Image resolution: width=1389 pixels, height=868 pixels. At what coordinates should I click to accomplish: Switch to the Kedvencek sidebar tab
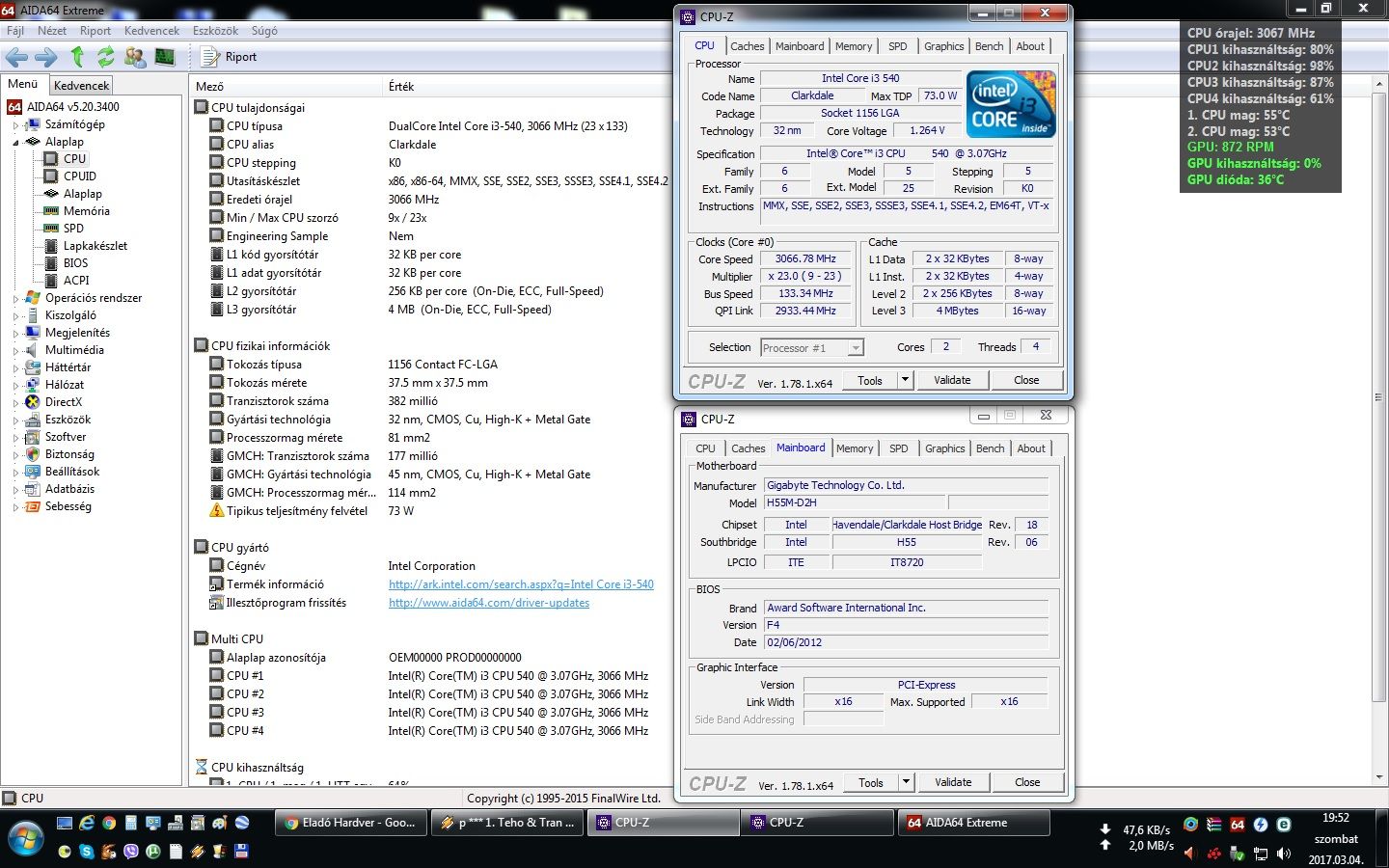pos(81,86)
